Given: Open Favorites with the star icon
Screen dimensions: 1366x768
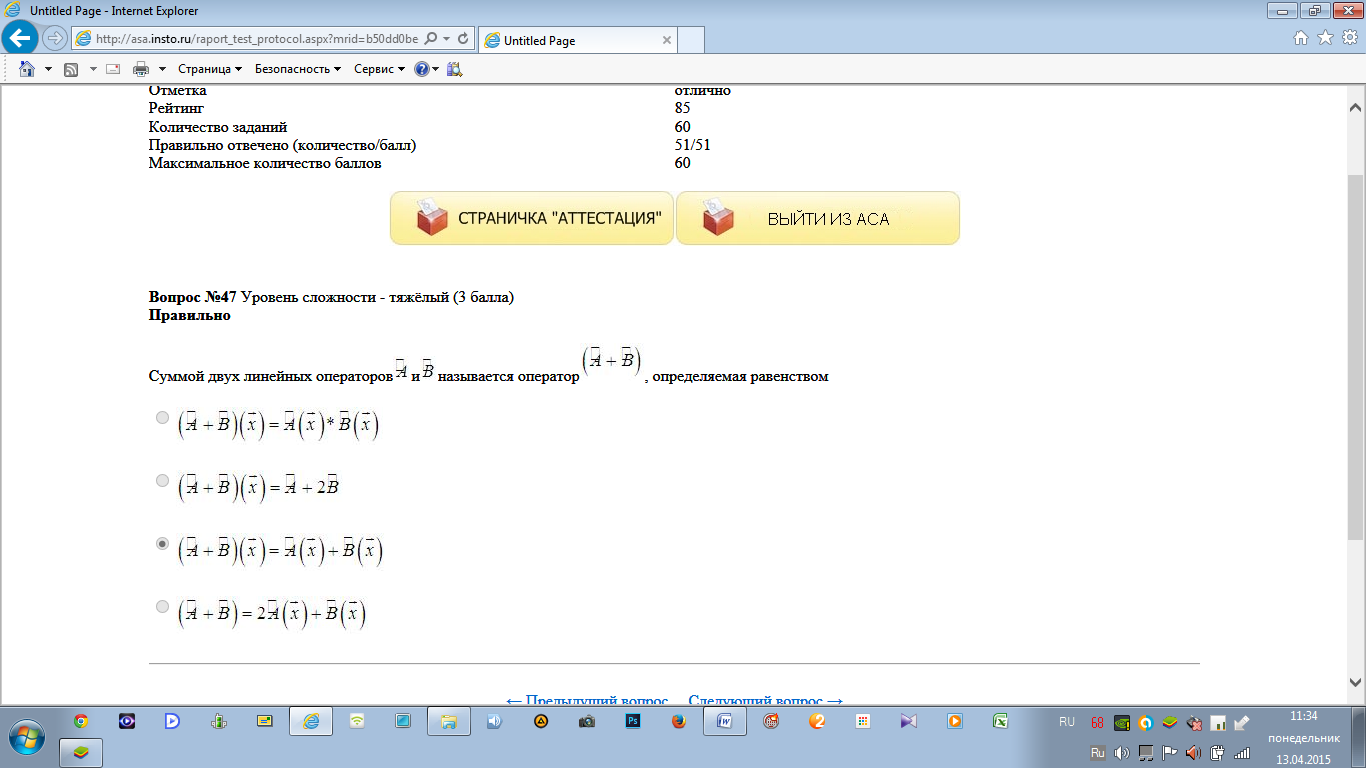Looking at the screenshot, I should point(1325,38).
